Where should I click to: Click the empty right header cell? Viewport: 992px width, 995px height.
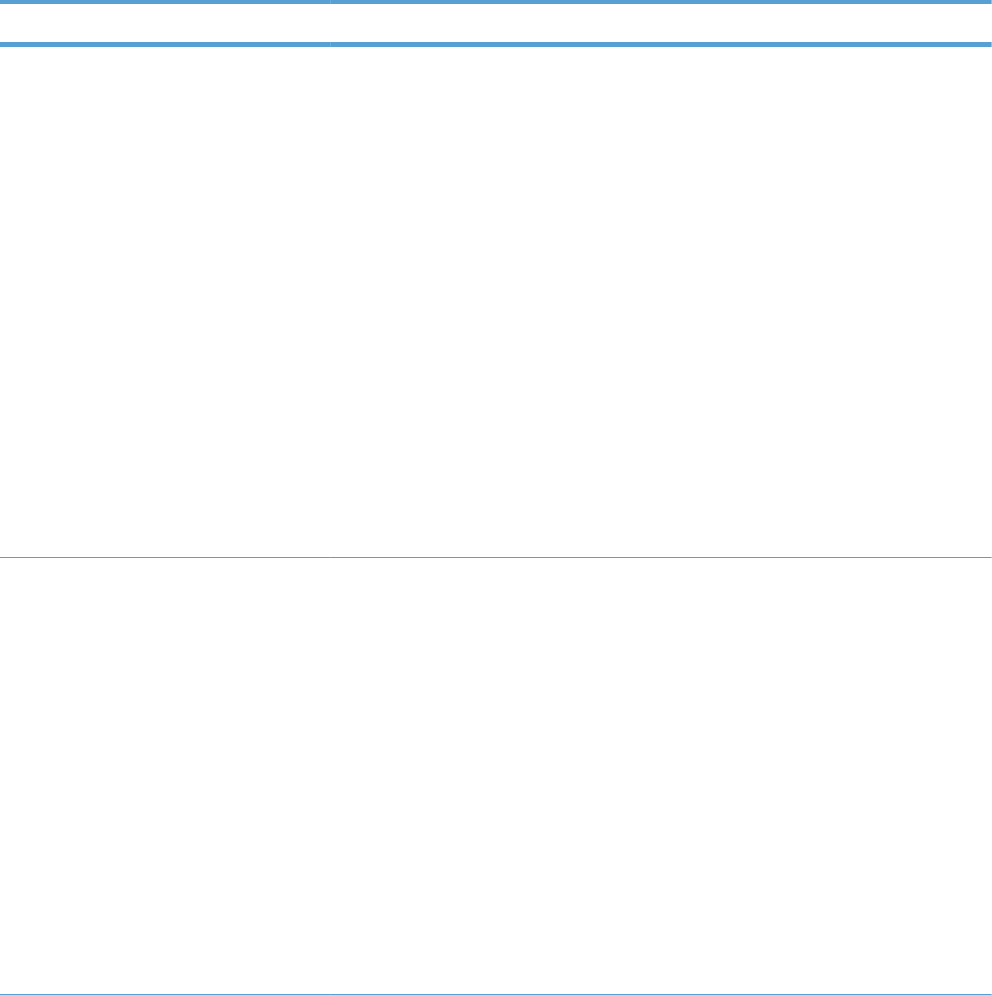[660, 23]
